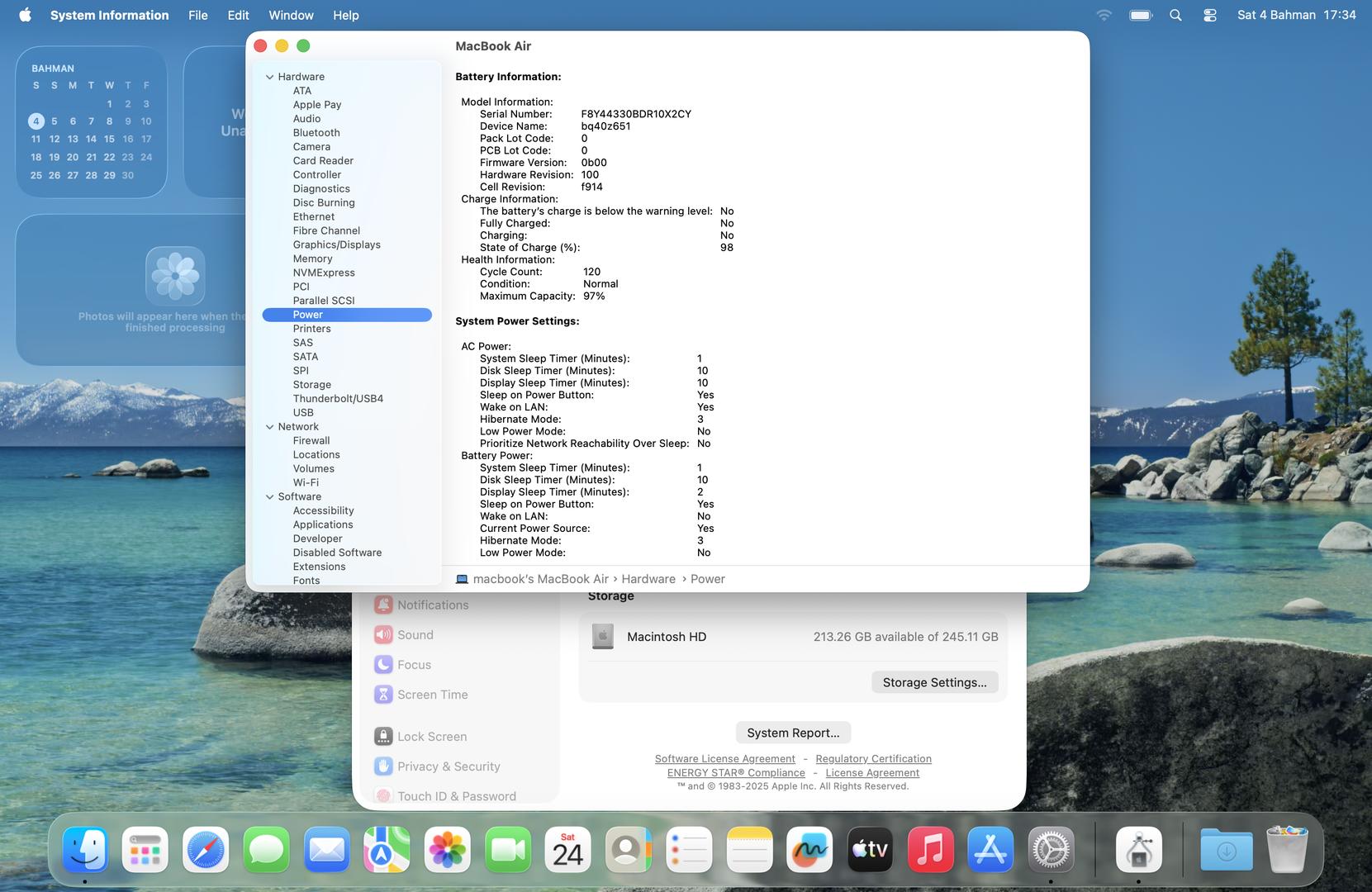Open the Apple TV dock icon
Screen dimensions: 1372x892
point(870,849)
